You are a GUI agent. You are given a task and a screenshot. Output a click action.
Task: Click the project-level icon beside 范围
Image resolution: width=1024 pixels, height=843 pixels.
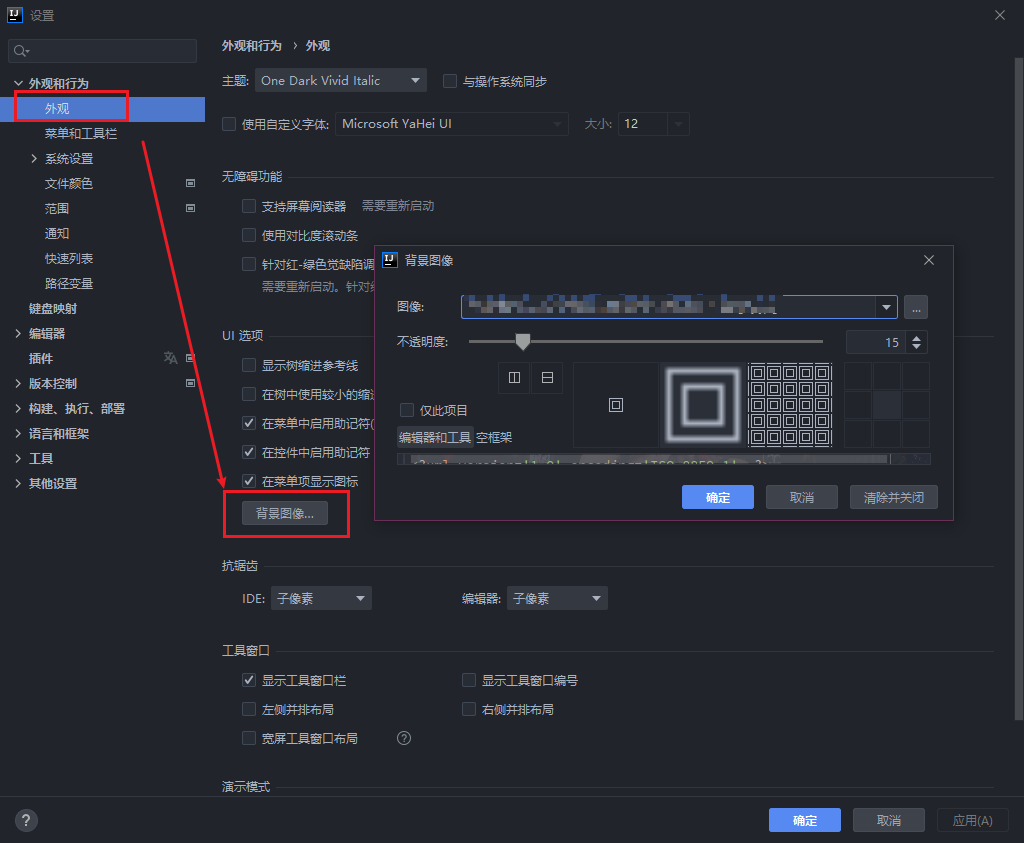[191, 208]
